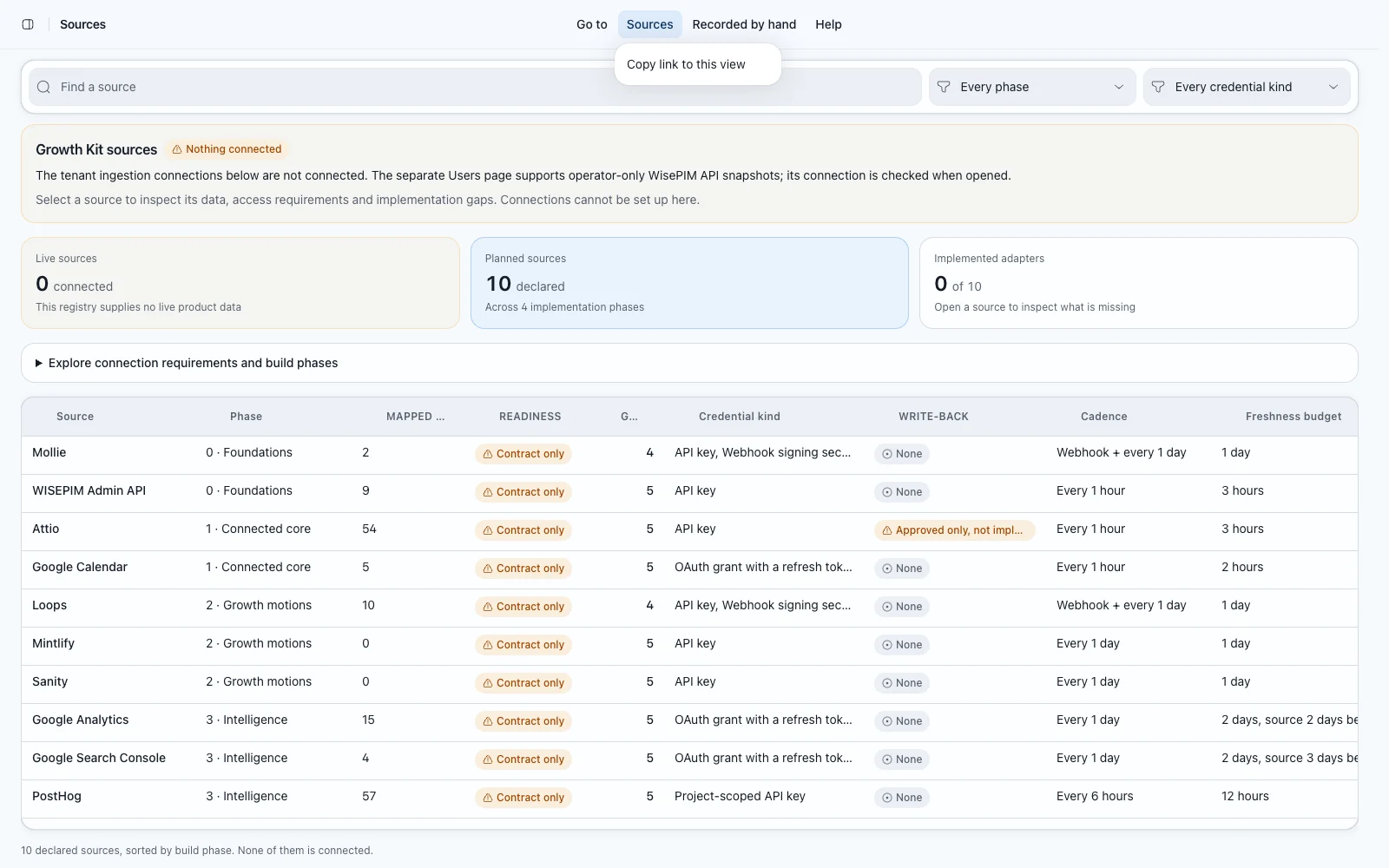The height and width of the screenshot is (868, 1389).
Task: Open the Help menu
Action: click(x=828, y=24)
